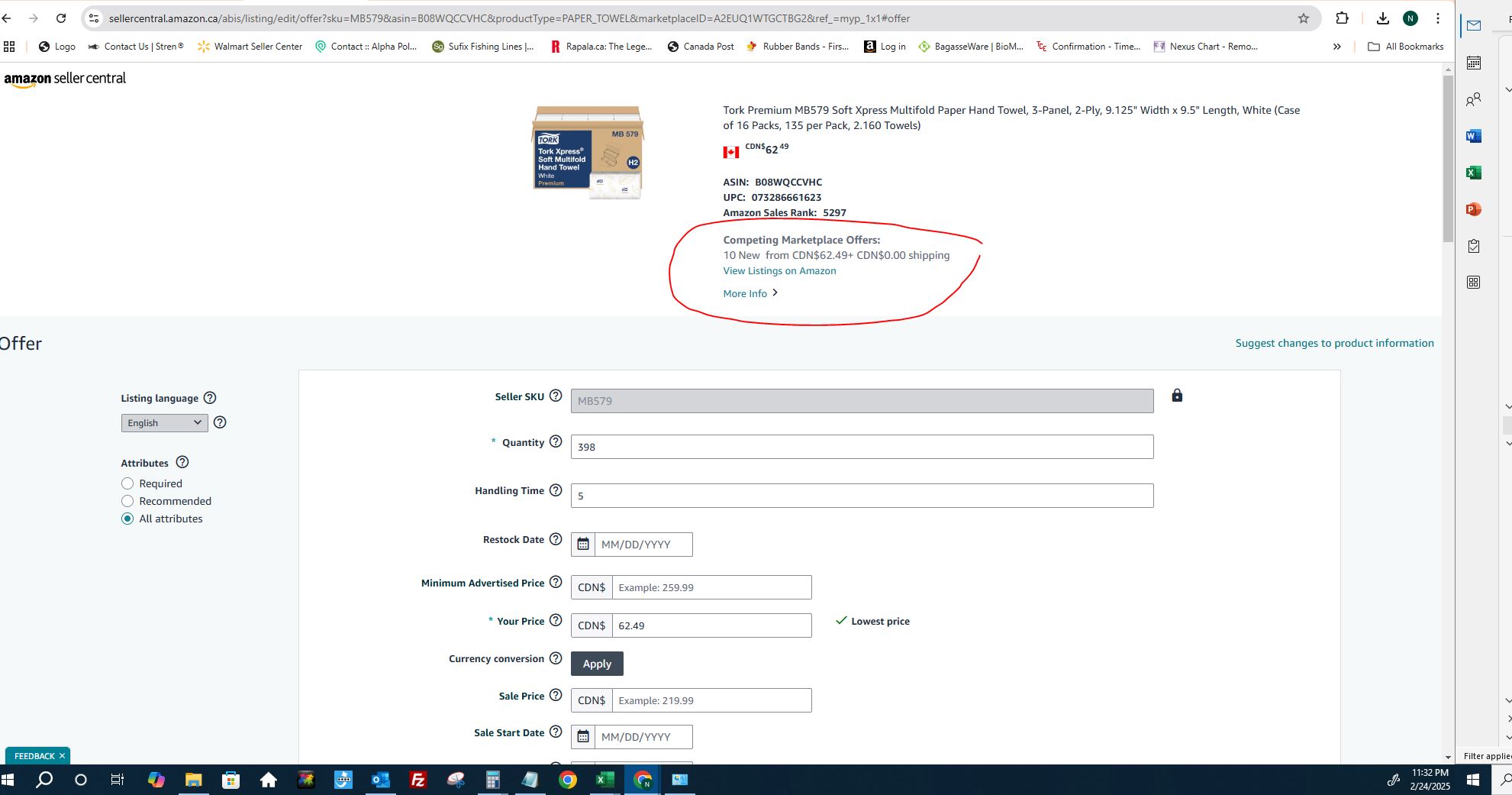Open Excel from the Windows taskbar
Screen dimensions: 1512x795
coord(605,780)
